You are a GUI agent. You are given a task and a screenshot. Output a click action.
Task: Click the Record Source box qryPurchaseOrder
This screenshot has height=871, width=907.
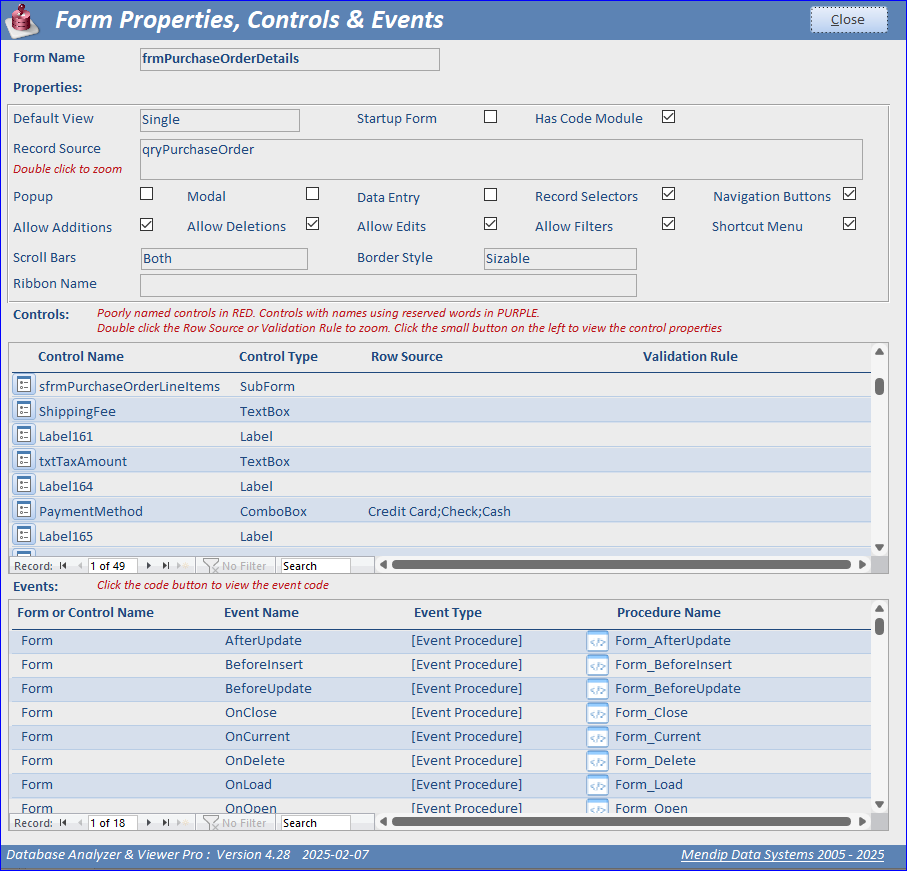pos(501,159)
